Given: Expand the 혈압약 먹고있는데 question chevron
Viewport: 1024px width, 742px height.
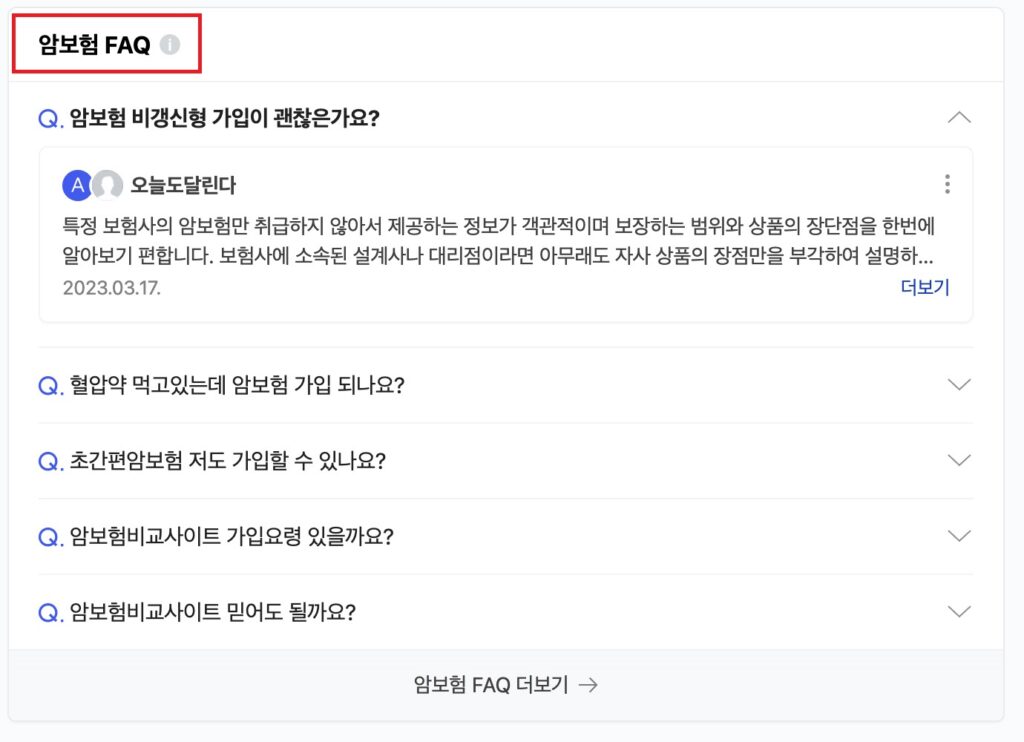Looking at the screenshot, I should pyautogui.click(x=958, y=385).
